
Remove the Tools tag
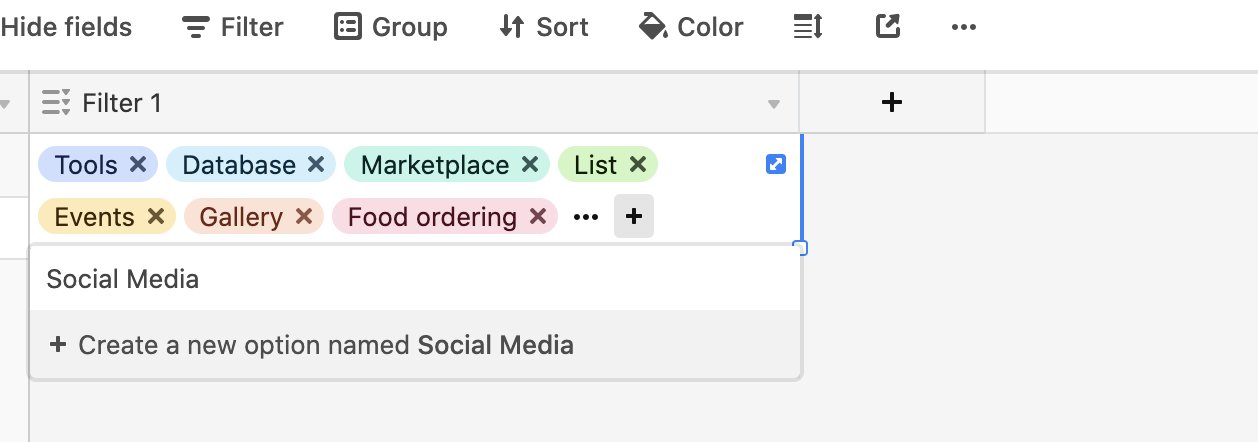tap(138, 165)
